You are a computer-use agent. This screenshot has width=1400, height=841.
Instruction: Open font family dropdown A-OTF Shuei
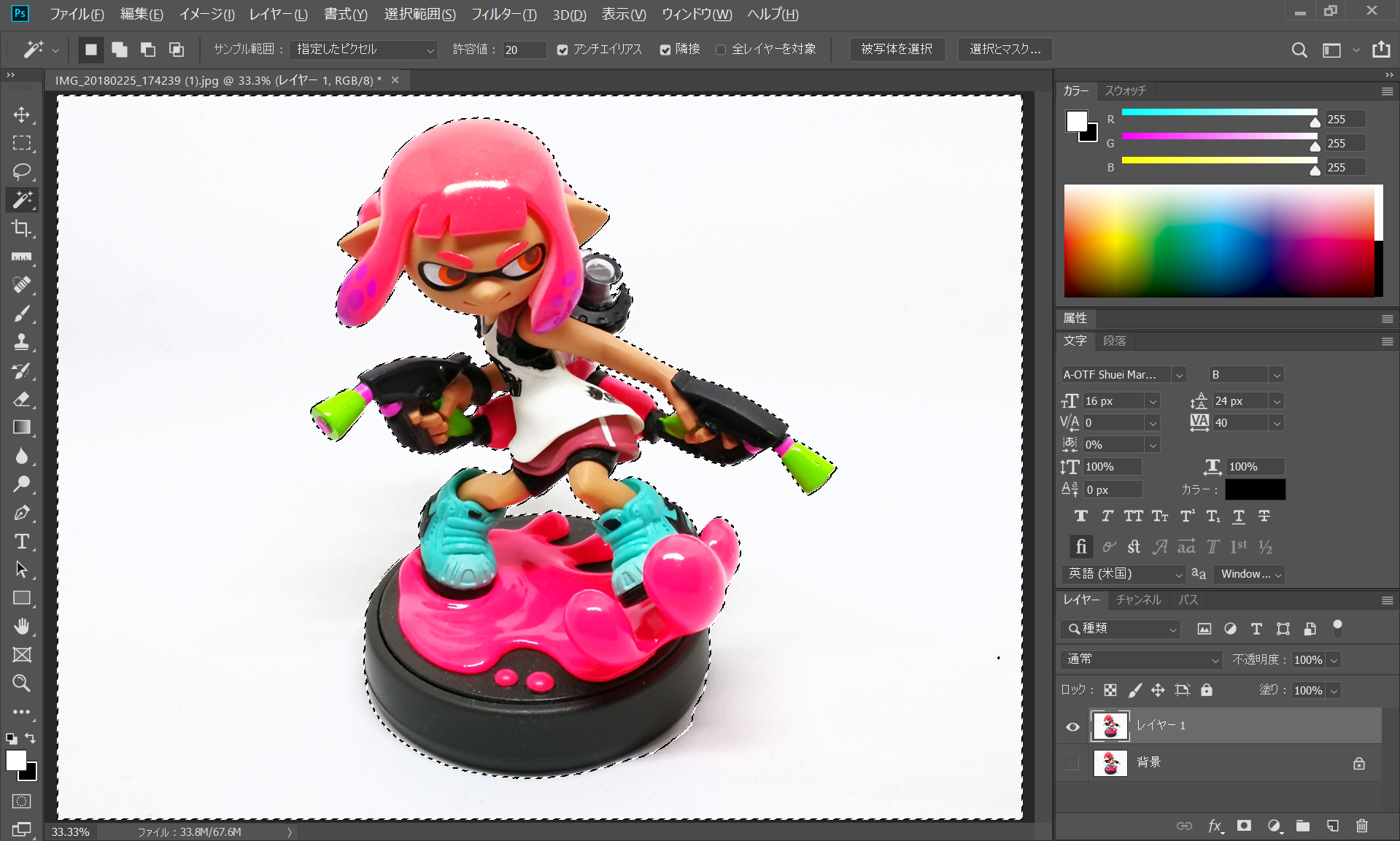click(1123, 375)
